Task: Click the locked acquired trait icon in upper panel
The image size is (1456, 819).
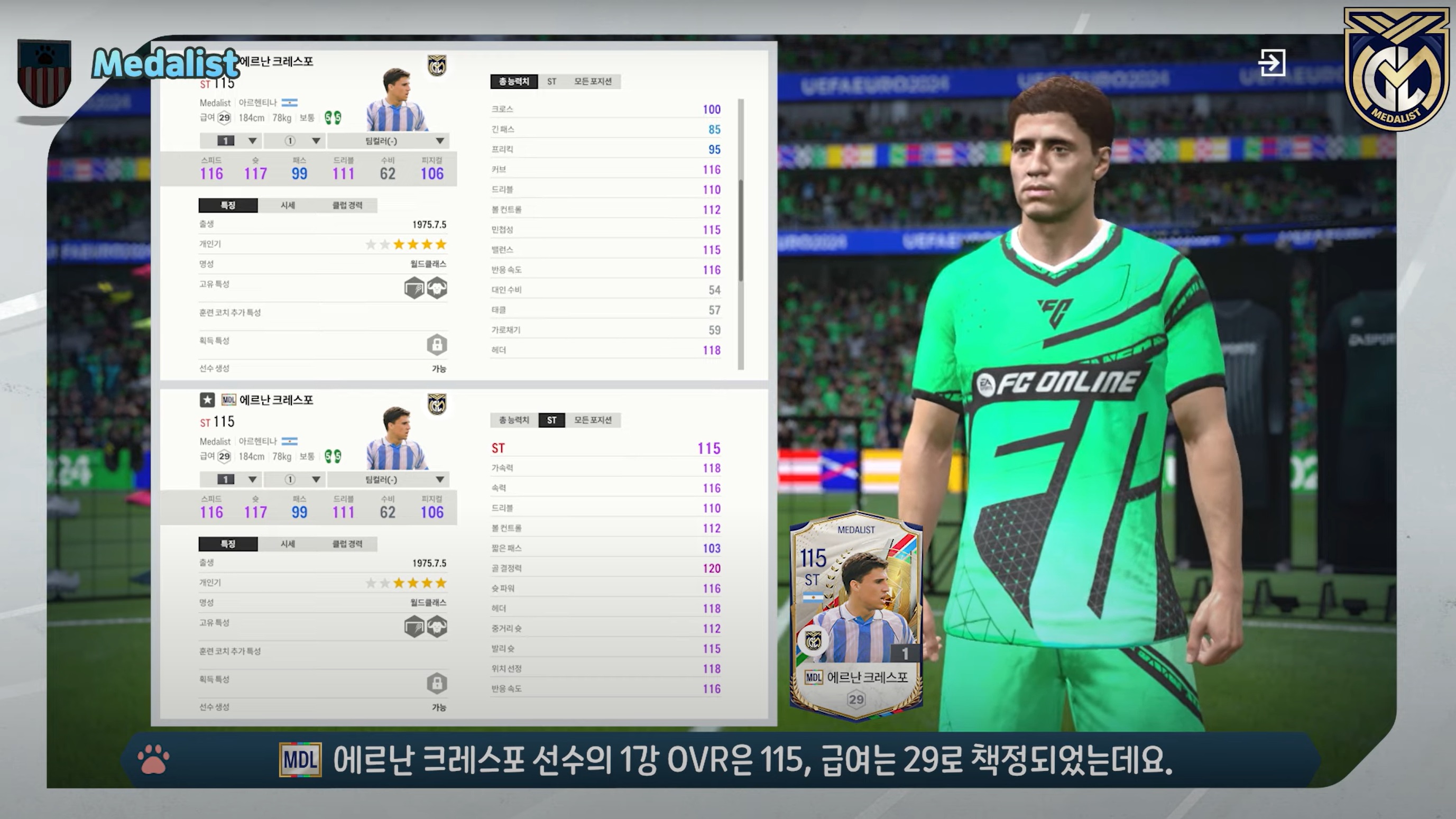Action: click(x=436, y=344)
